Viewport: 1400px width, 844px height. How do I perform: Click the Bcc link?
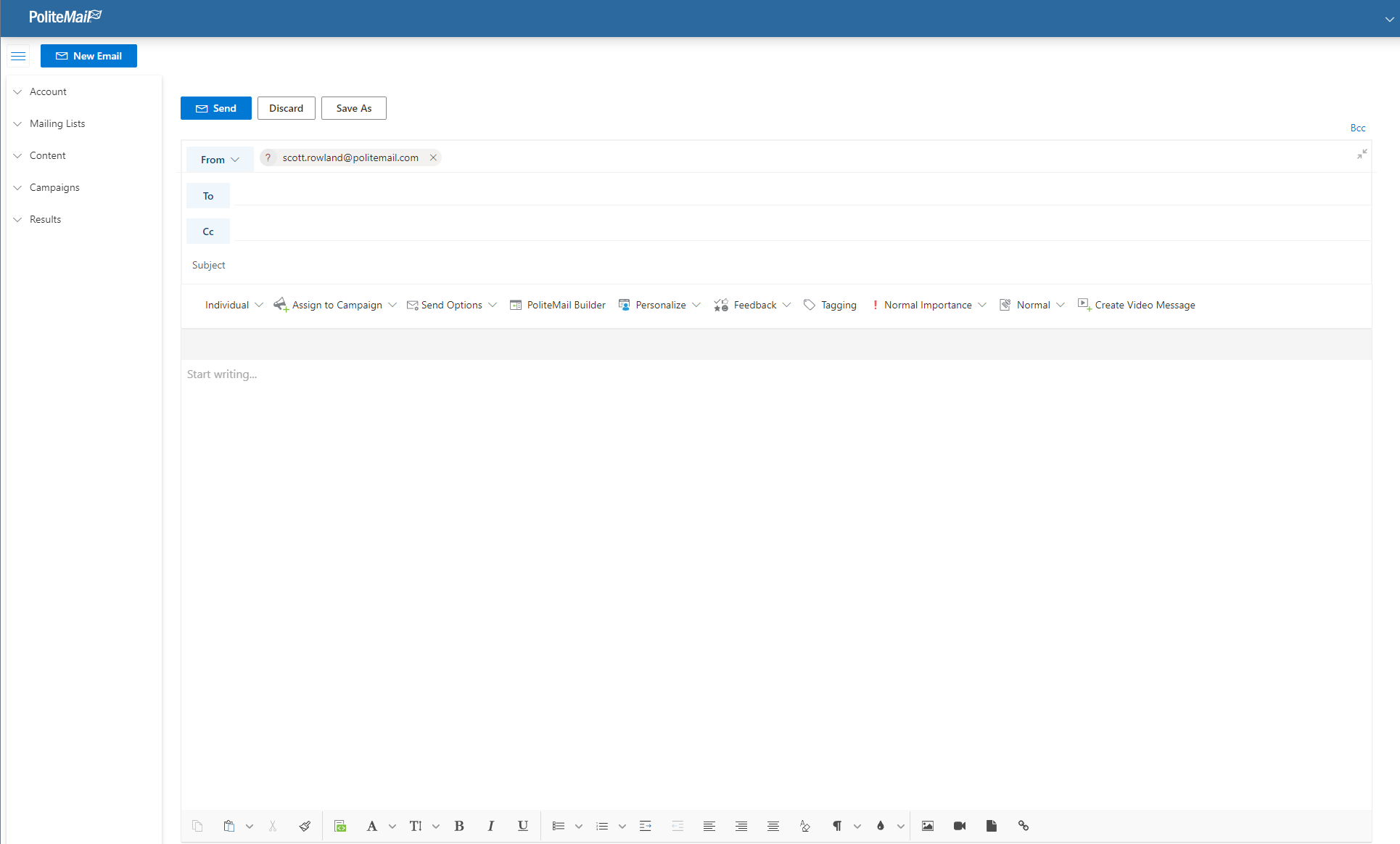pyautogui.click(x=1357, y=128)
